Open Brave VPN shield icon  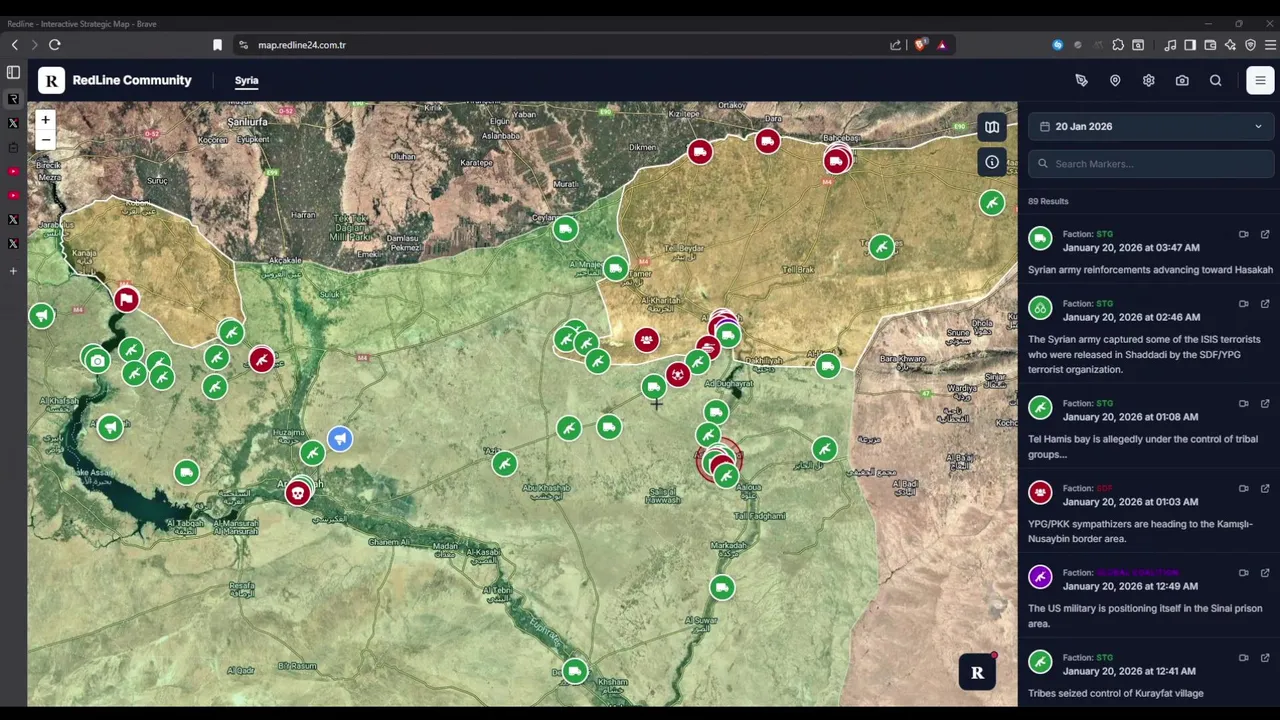[1250, 45]
